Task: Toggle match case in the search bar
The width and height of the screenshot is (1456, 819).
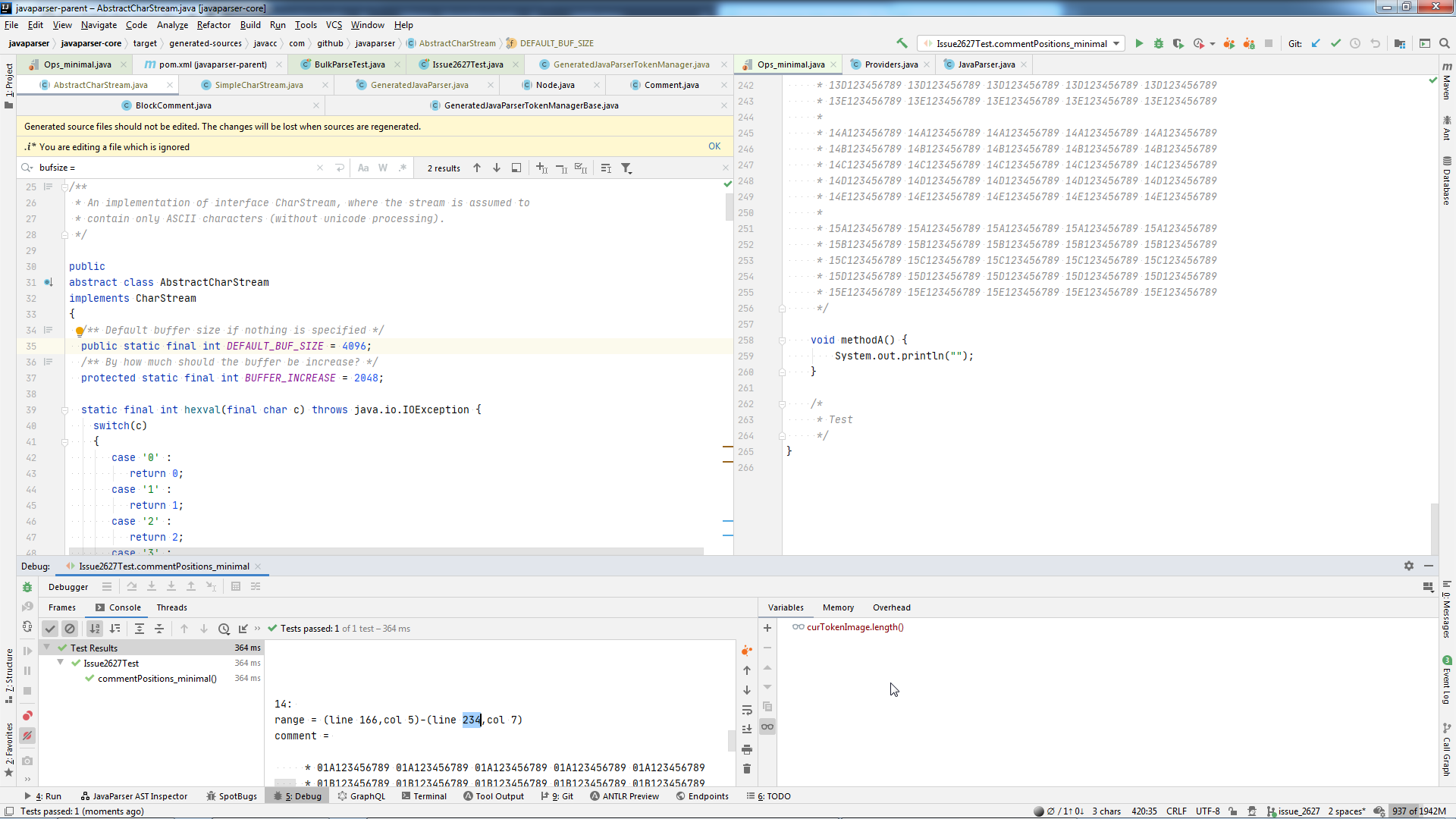Action: tap(363, 168)
